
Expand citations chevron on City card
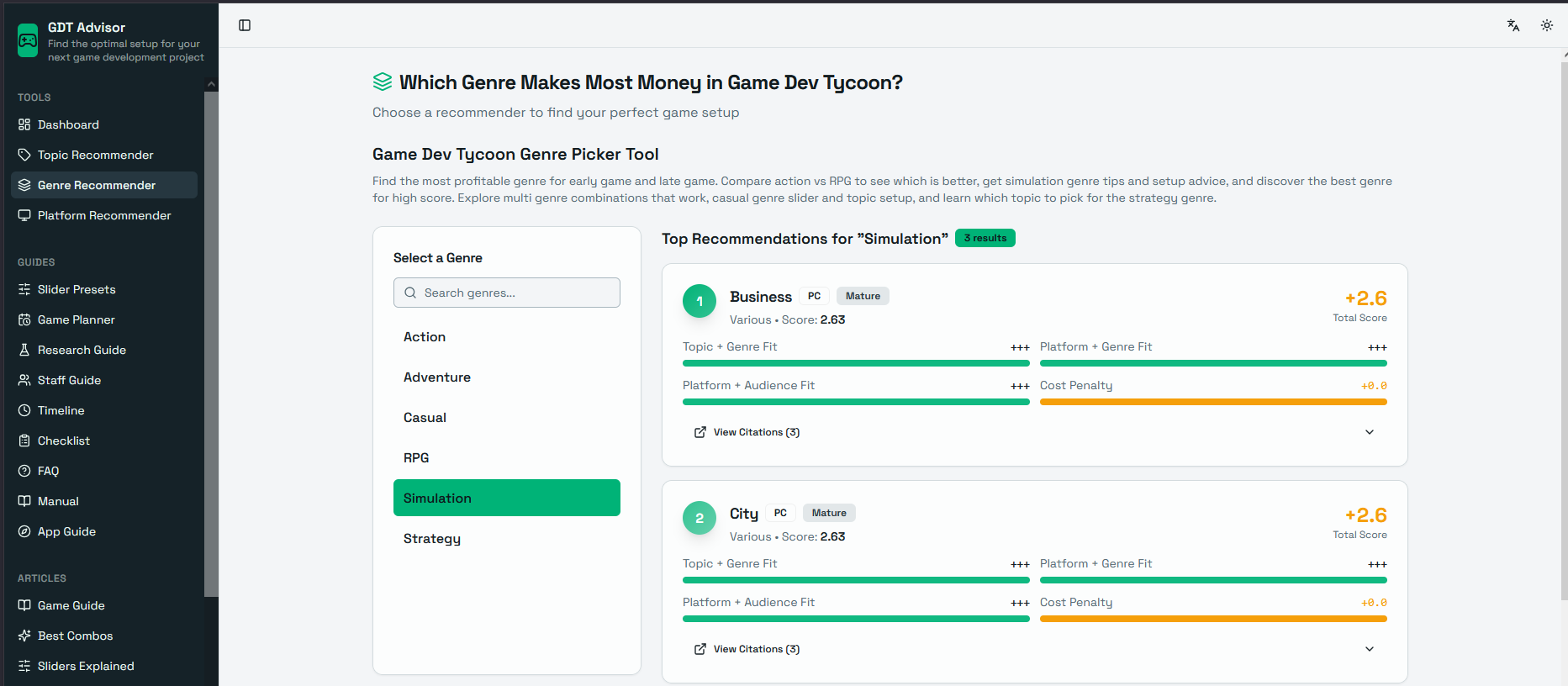click(x=1370, y=649)
